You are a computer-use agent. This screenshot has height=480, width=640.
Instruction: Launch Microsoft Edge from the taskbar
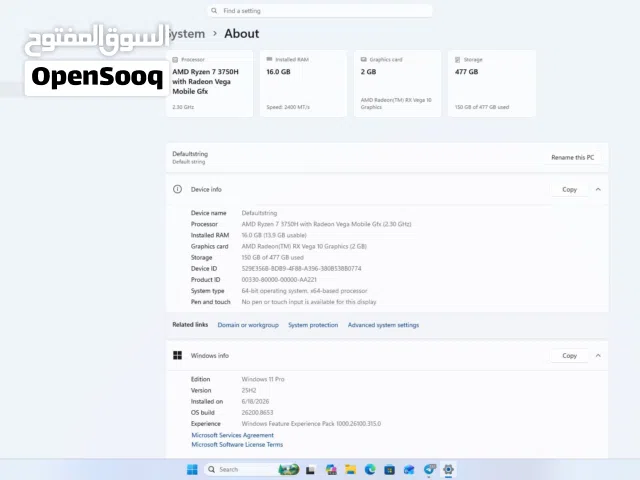point(370,470)
